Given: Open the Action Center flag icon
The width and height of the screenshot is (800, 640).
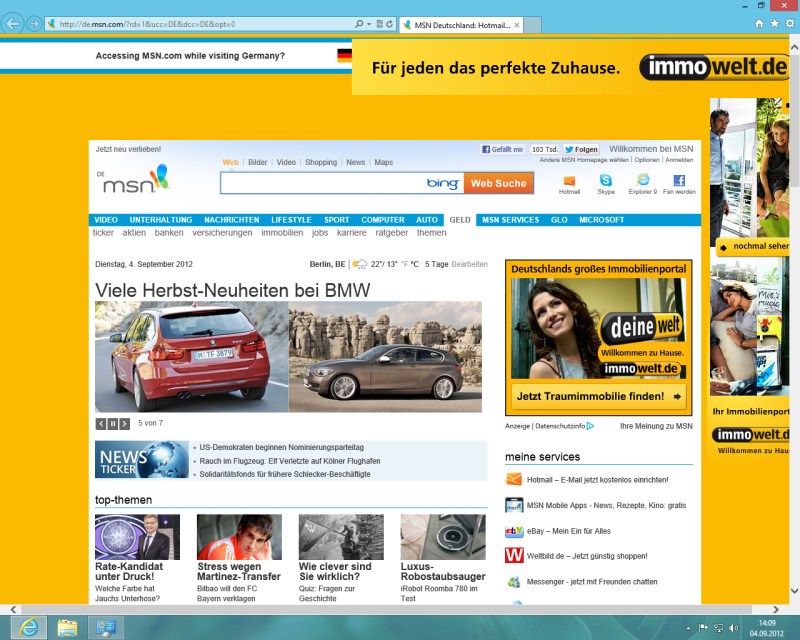Looking at the screenshot, I should pos(703,628).
